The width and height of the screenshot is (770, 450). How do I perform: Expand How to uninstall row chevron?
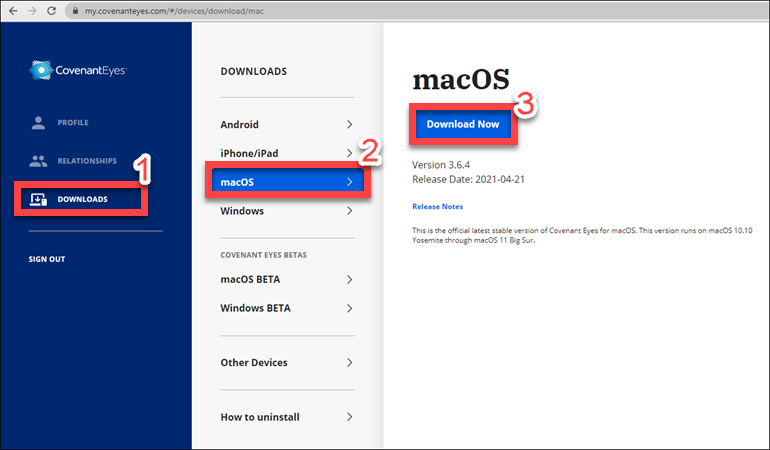click(x=350, y=417)
